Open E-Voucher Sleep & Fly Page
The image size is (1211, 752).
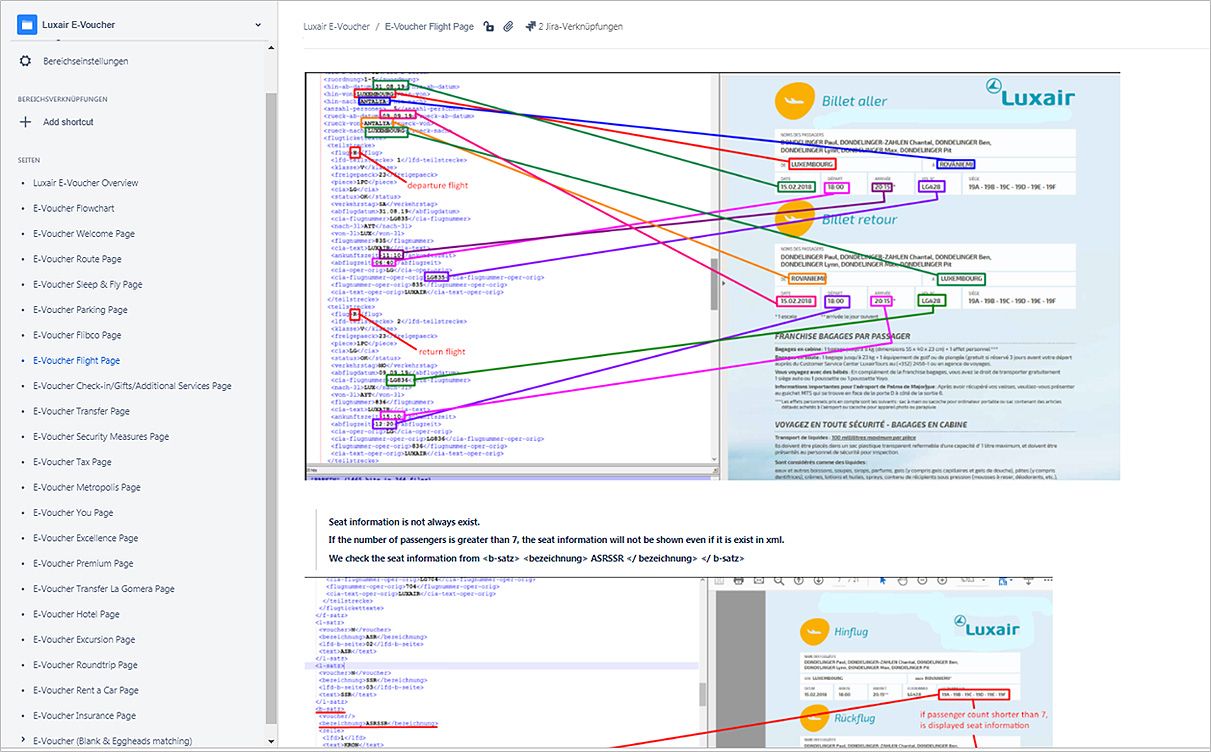pos(87,285)
